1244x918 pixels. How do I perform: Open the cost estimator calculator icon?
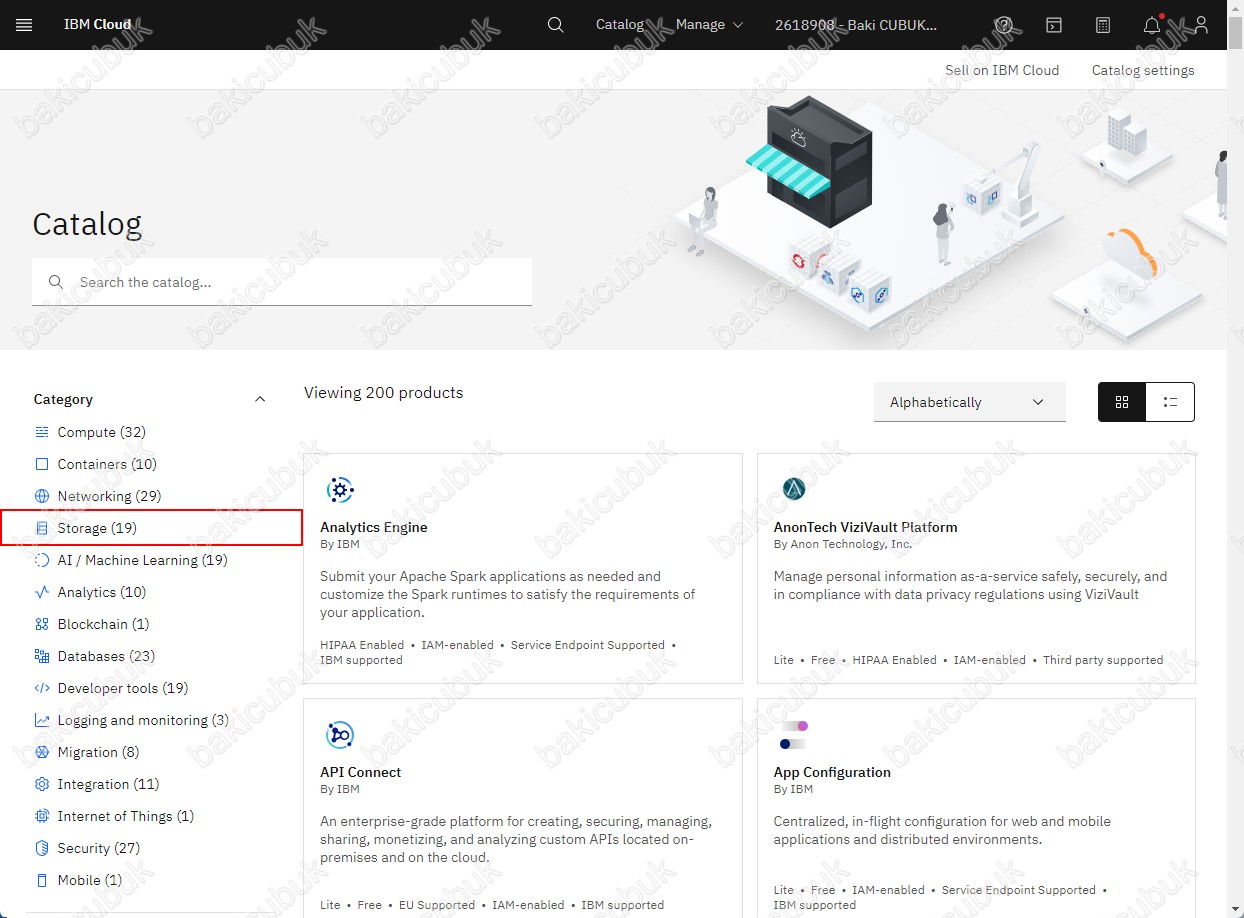[1103, 25]
